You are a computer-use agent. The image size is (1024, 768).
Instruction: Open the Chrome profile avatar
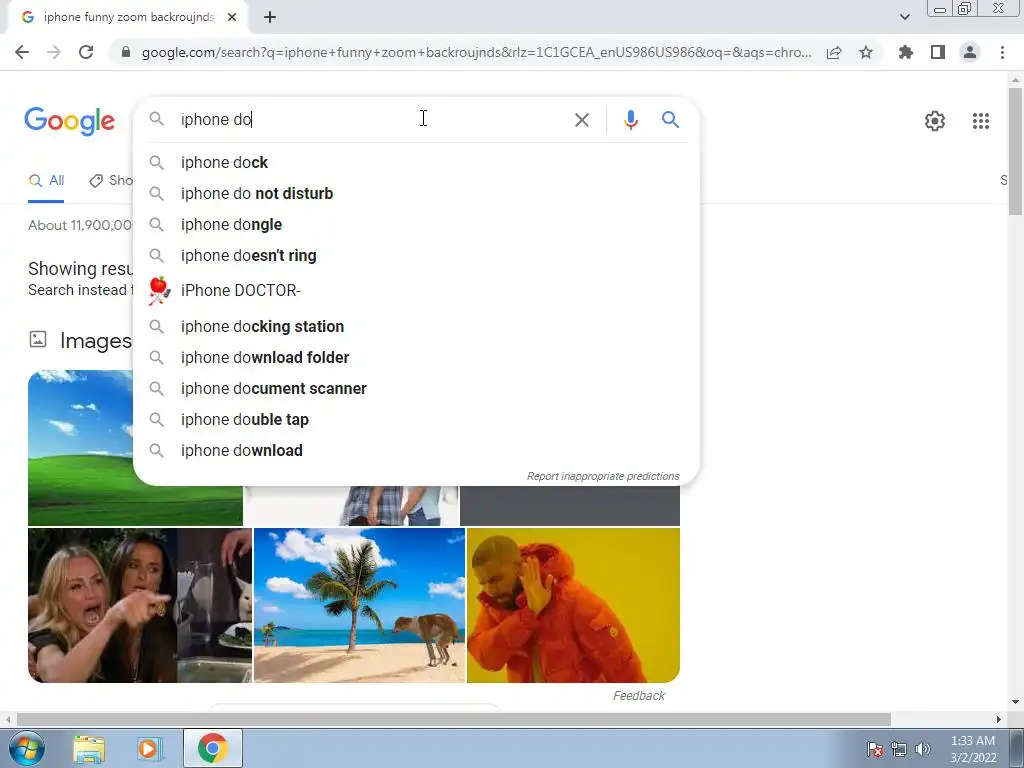[x=970, y=52]
